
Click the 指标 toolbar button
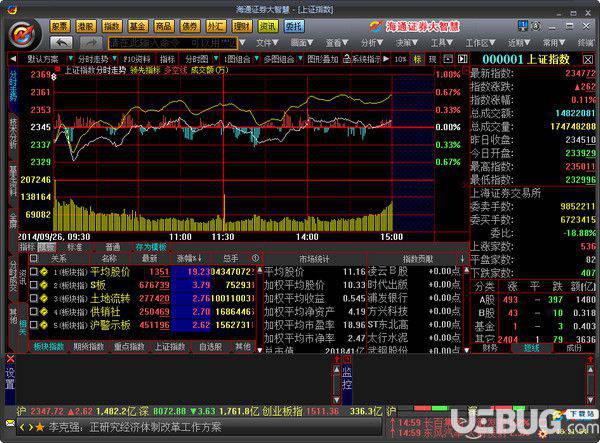(x=167, y=59)
